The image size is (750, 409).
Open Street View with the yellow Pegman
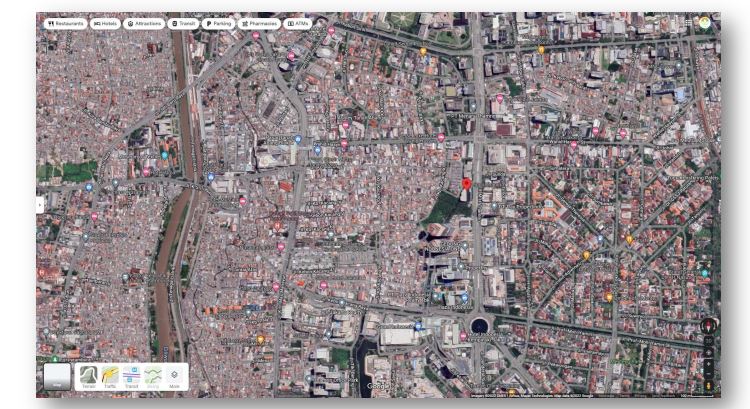coord(708,386)
